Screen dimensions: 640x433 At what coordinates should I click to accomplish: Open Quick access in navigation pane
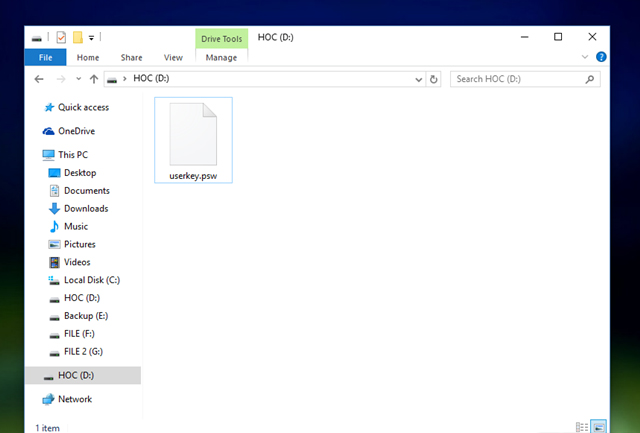(83, 107)
